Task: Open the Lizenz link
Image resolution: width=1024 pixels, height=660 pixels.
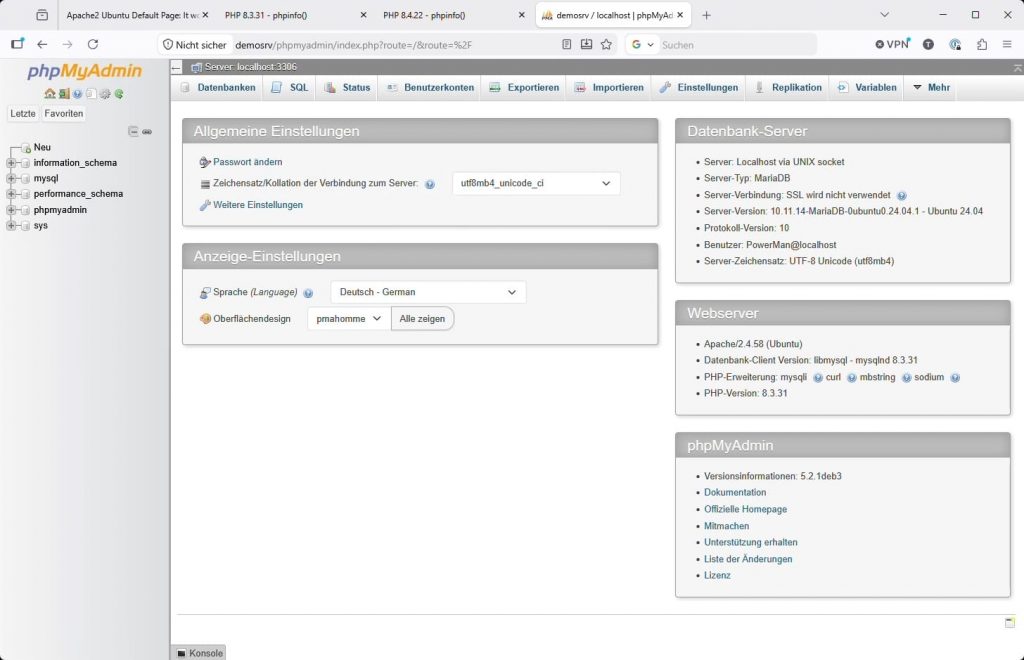Action: 717,575
